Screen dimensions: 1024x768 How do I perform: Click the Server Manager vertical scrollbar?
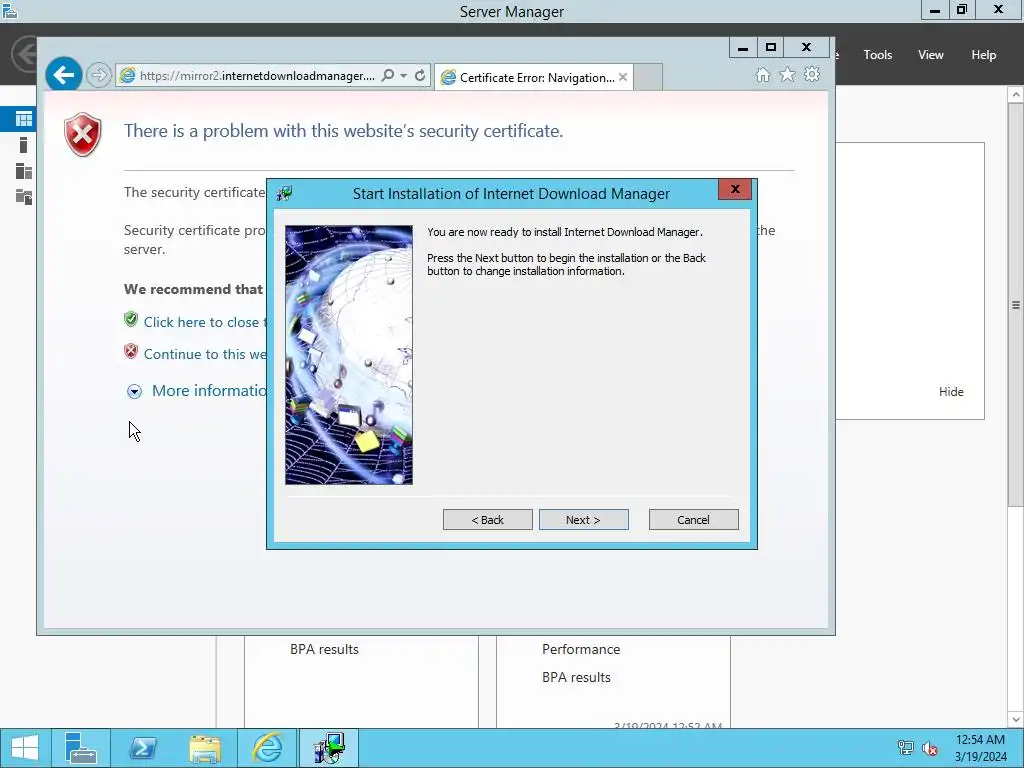click(1016, 305)
